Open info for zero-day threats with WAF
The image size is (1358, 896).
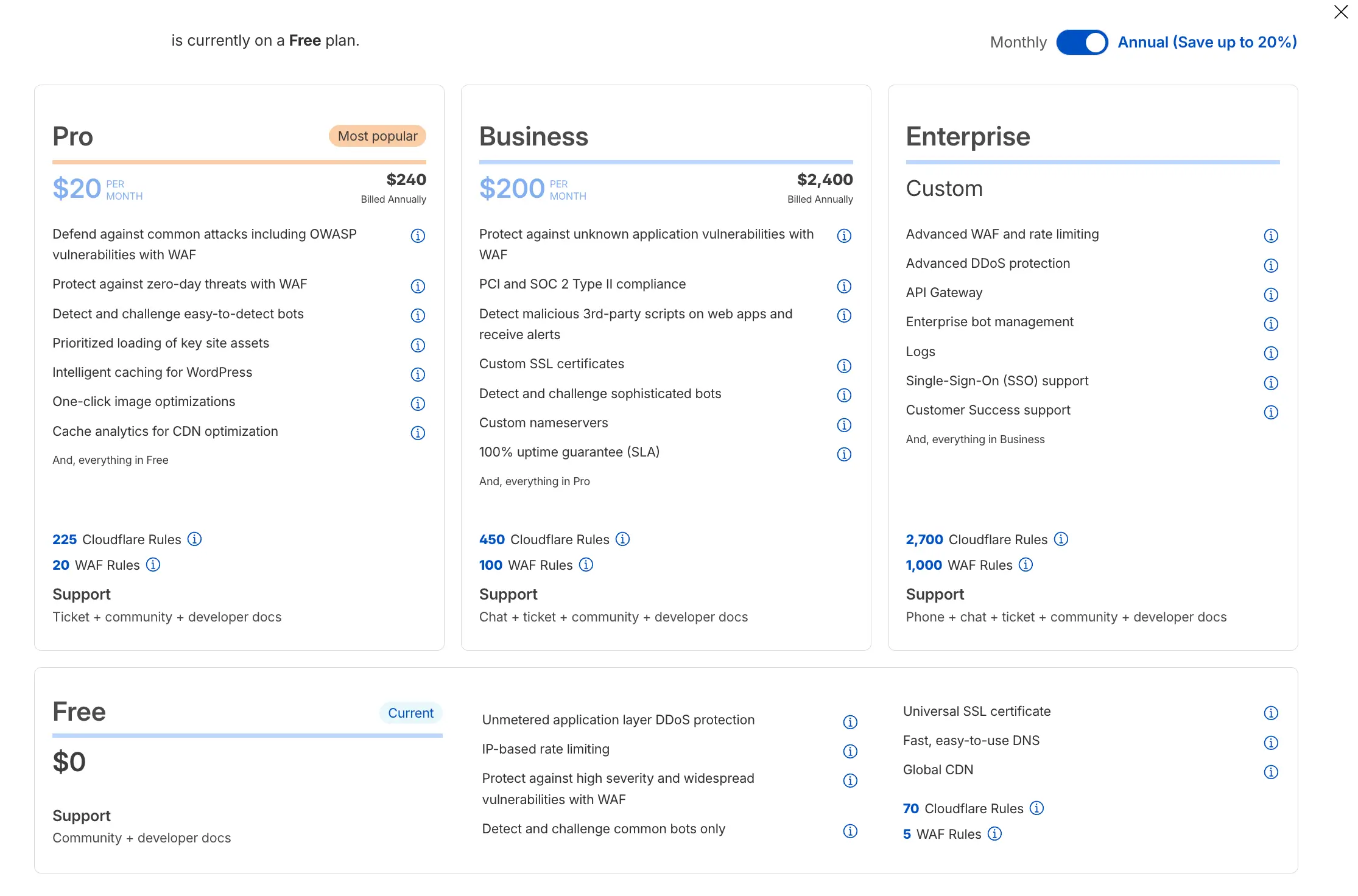pyautogui.click(x=418, y=286)
